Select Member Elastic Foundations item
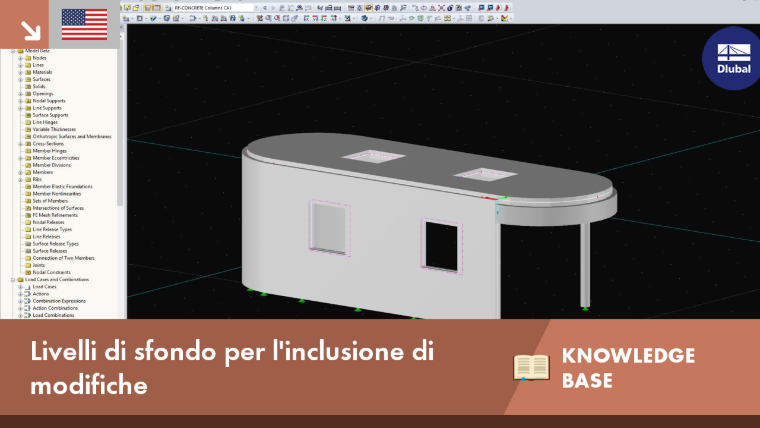Image resolution: width=760 pixels, height=428 pixels. [63, 187]
